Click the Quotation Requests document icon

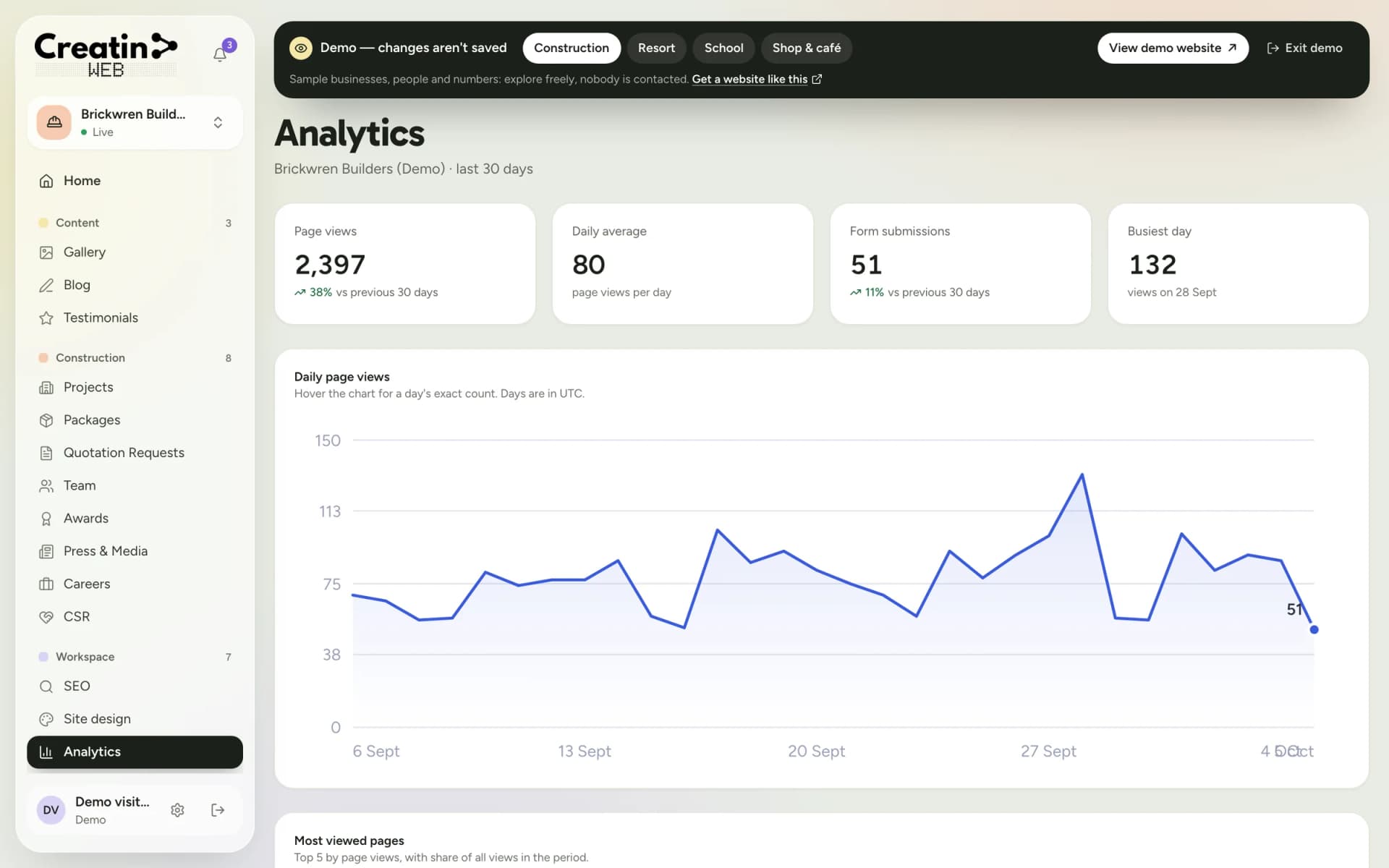(46, 453)
